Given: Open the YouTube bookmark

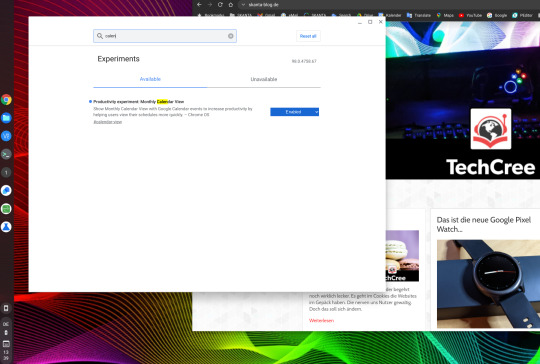Looking at the screenshot, I should click(470, 15).
